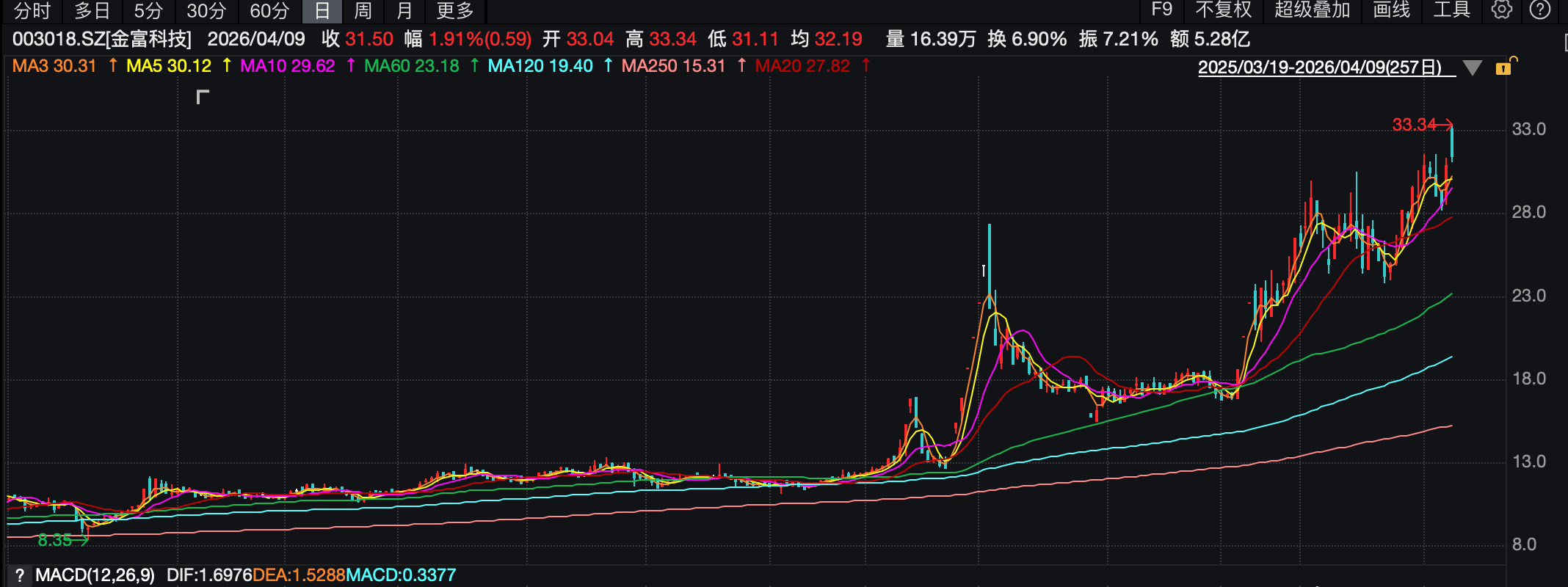Click the MA10 29.62 indicator label
Screen dimensions: 1568x587
[287, 66]
